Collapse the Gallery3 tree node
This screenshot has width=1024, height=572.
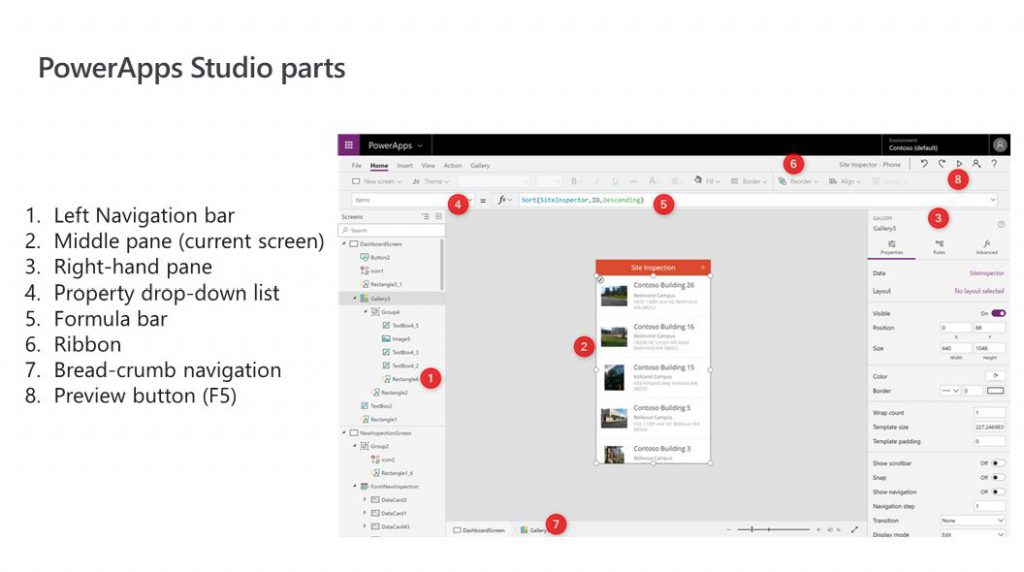pyautogui.click(x=355, y=298)
